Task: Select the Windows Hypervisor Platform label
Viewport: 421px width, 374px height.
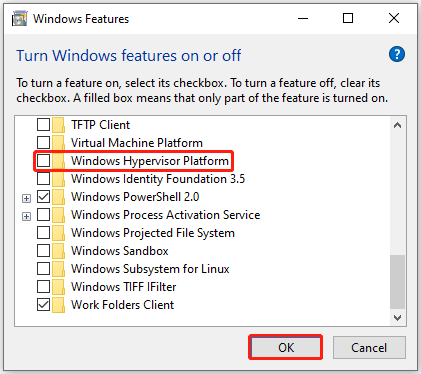Action: [x=150, y=161]
